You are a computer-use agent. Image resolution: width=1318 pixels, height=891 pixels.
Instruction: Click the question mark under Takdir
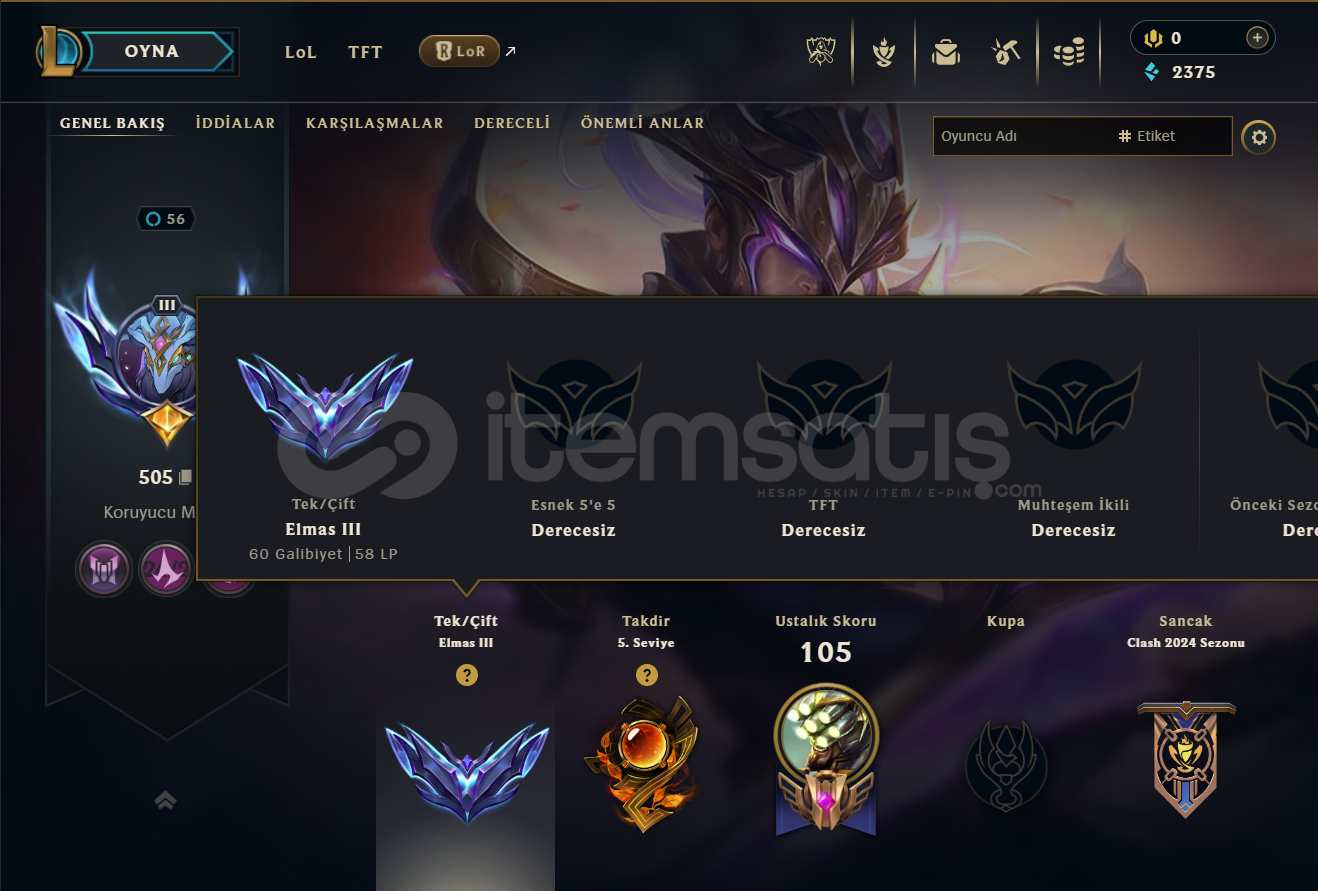tap(647, 675)
